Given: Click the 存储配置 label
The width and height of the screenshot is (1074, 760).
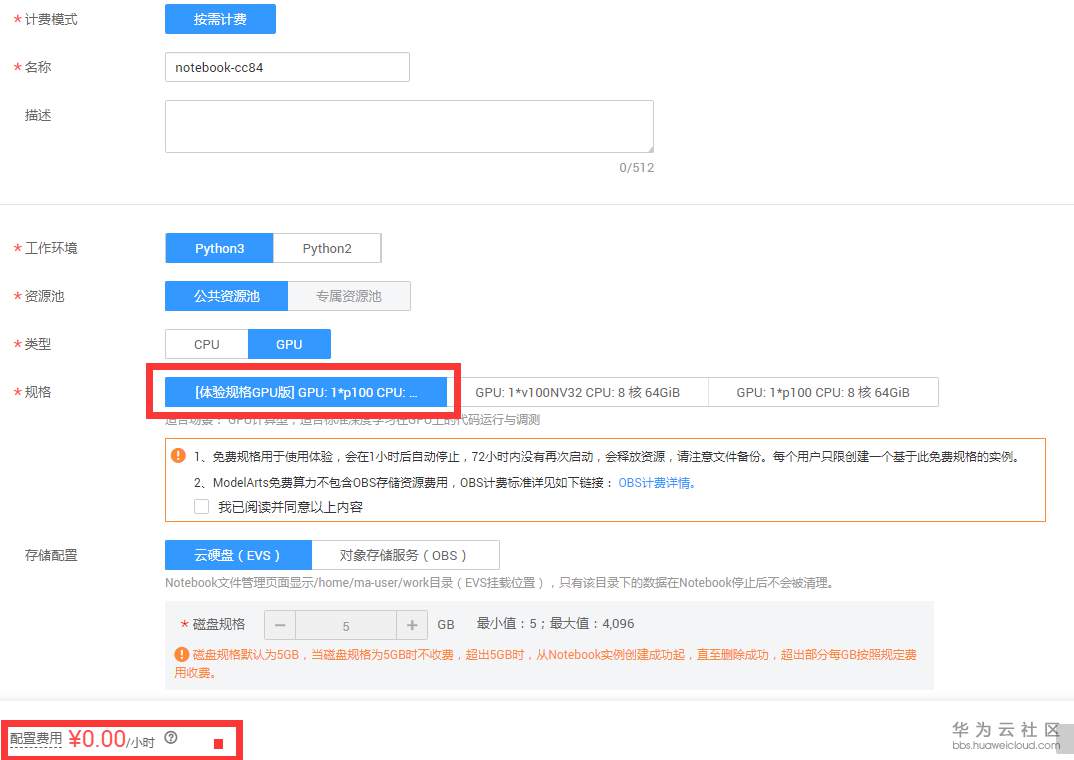Looking at the screenshot, I should coord(51,555).
